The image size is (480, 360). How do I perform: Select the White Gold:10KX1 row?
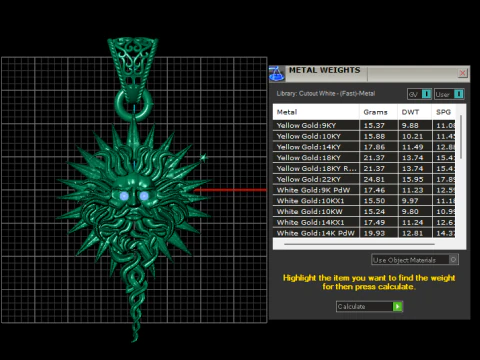coord(364,201)
